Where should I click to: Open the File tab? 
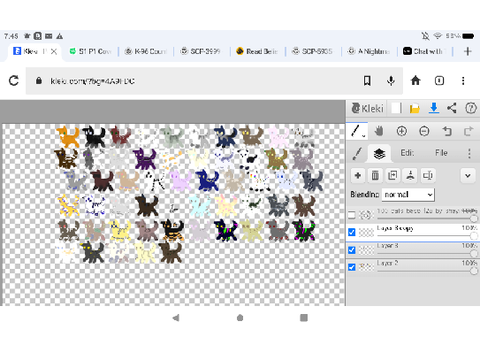(441, 153)
